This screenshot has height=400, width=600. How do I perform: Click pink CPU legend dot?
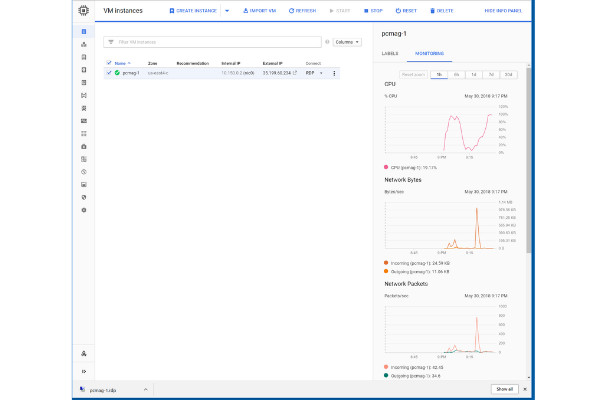(386, 167)
